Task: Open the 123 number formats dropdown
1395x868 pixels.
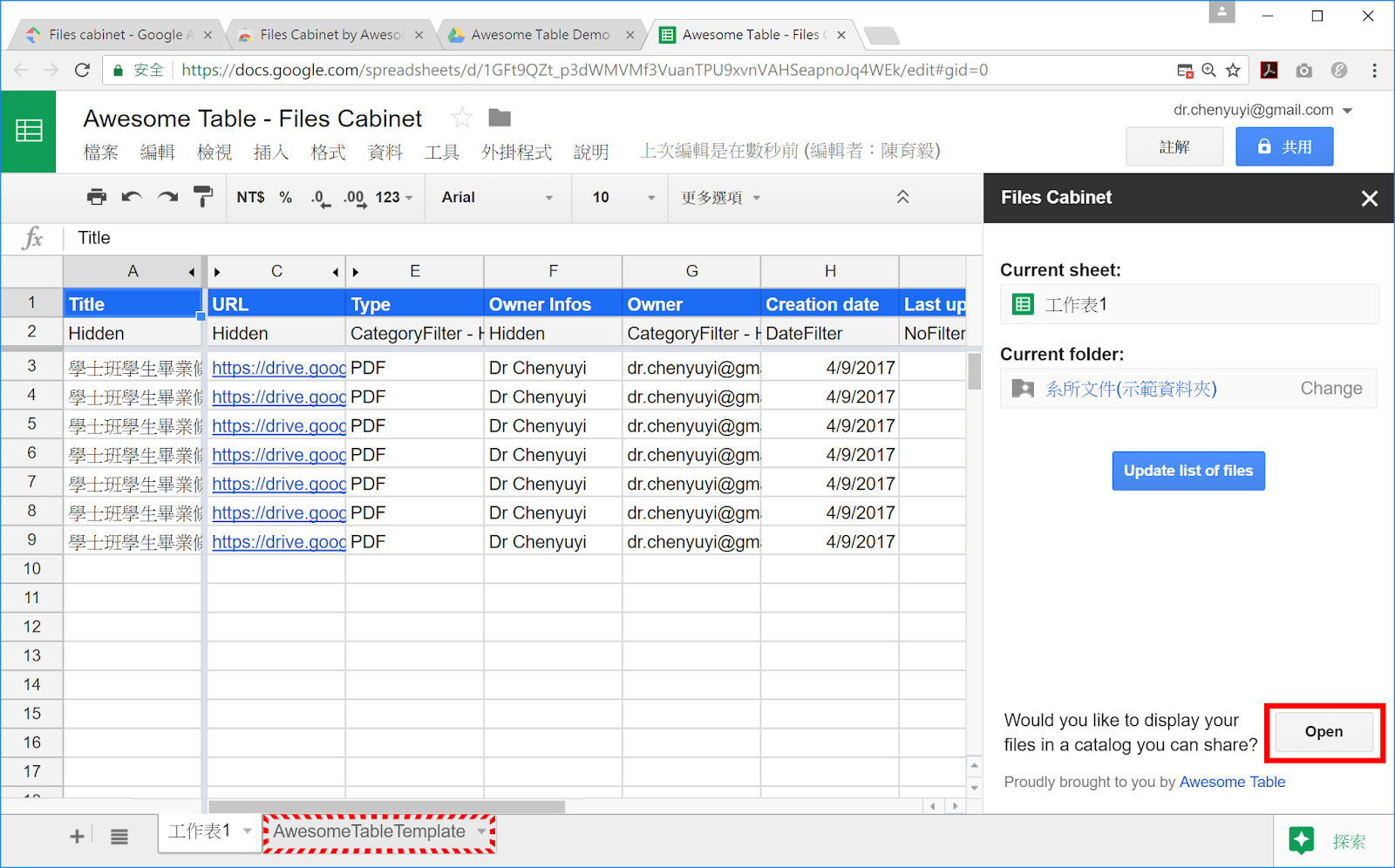Action: (393, 197)
